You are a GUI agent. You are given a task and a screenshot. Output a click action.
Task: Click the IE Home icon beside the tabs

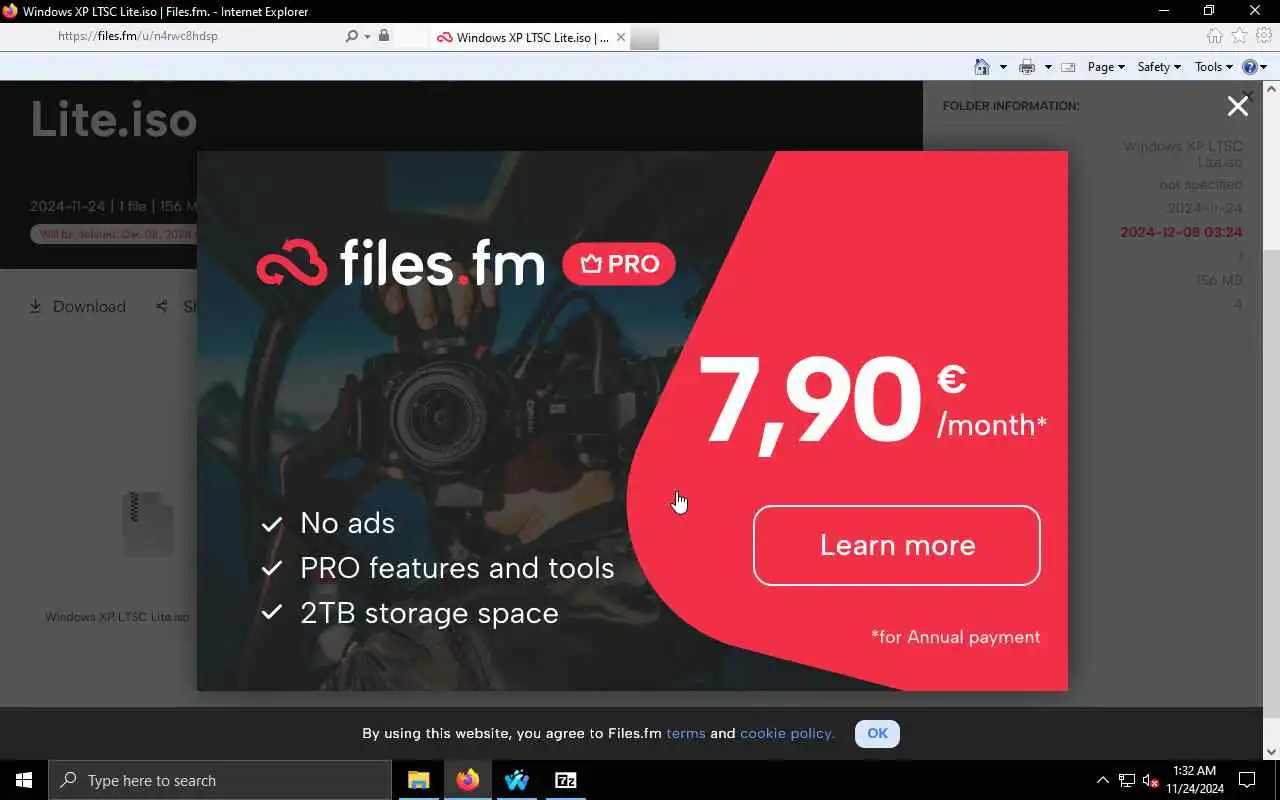coord(1214,37)
